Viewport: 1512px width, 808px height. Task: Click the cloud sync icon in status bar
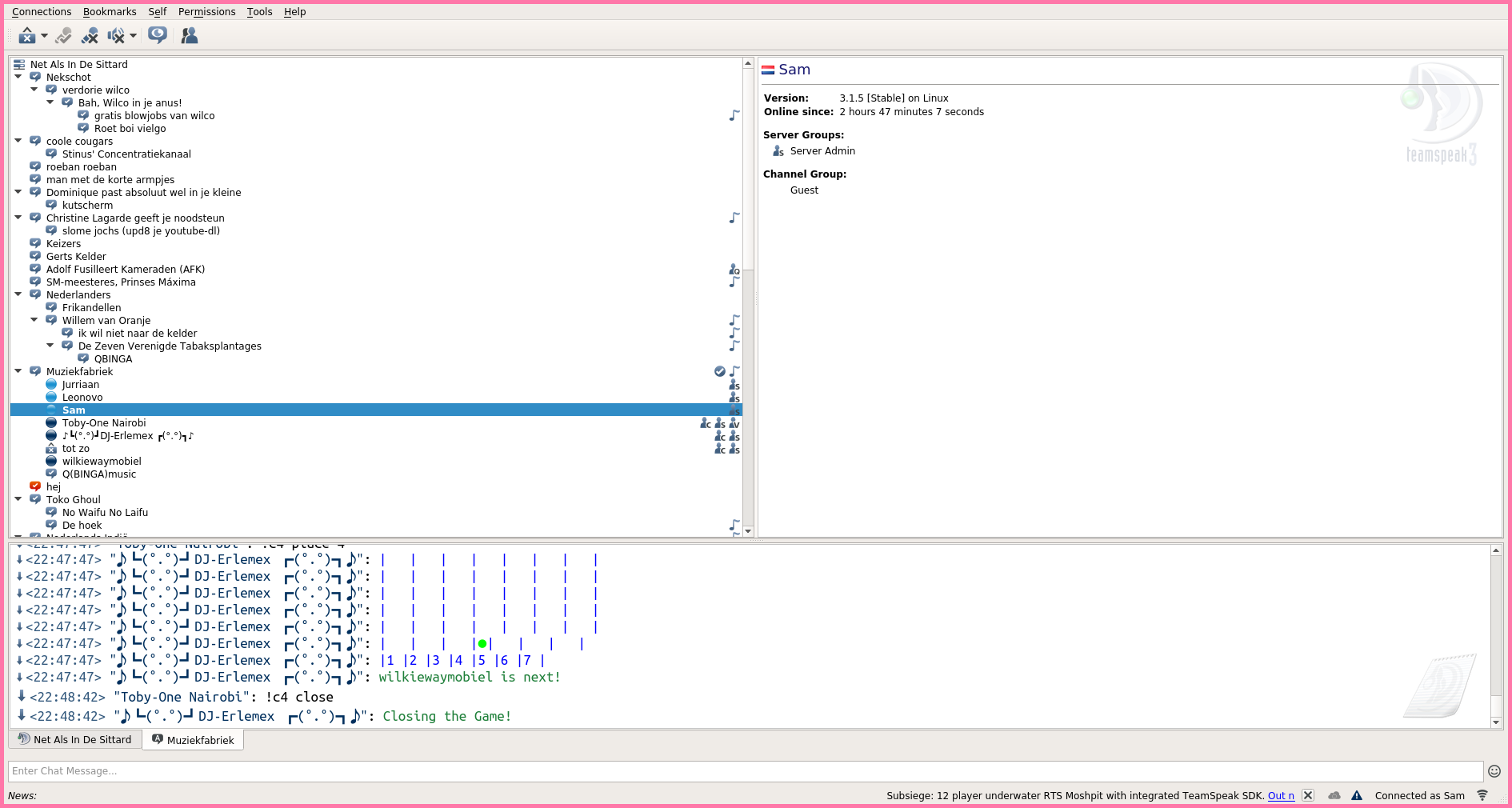tap(1334, 795)
